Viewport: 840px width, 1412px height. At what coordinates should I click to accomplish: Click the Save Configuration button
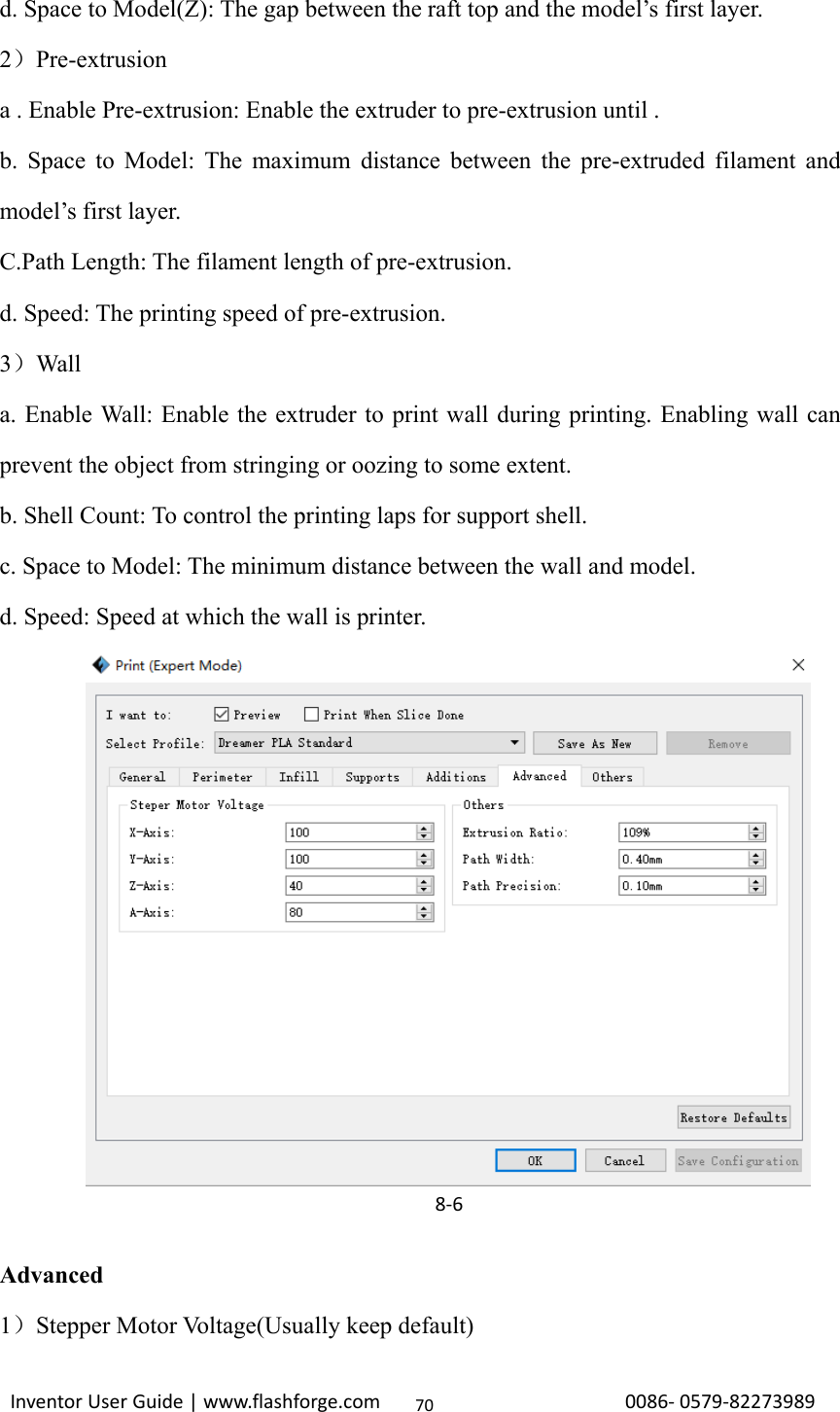point(738,1160)
